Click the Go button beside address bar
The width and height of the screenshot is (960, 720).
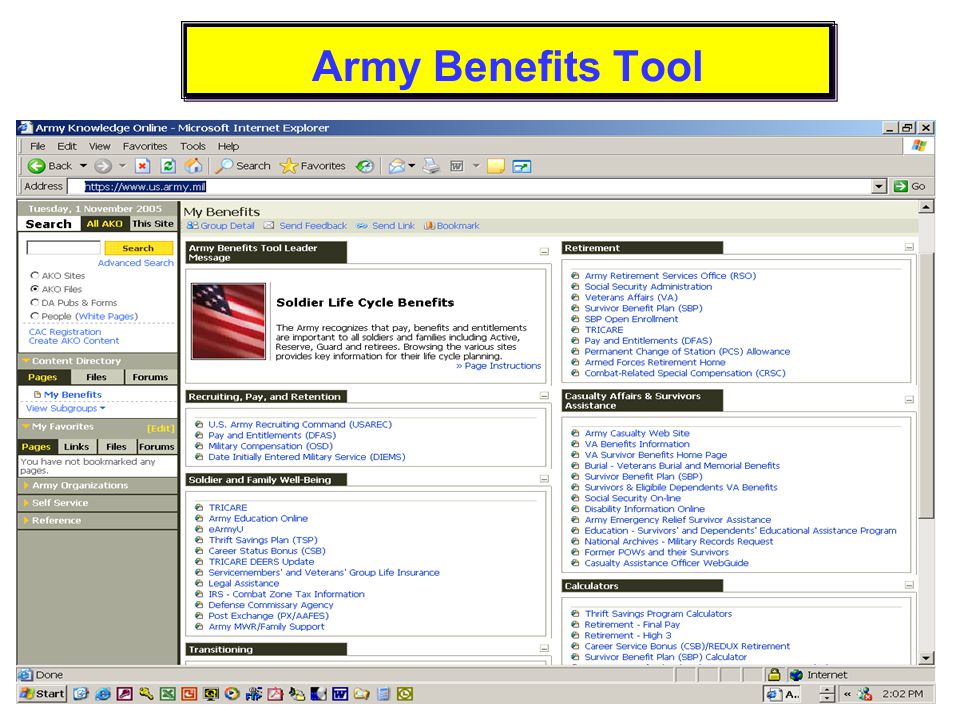[x=910, y=186]
